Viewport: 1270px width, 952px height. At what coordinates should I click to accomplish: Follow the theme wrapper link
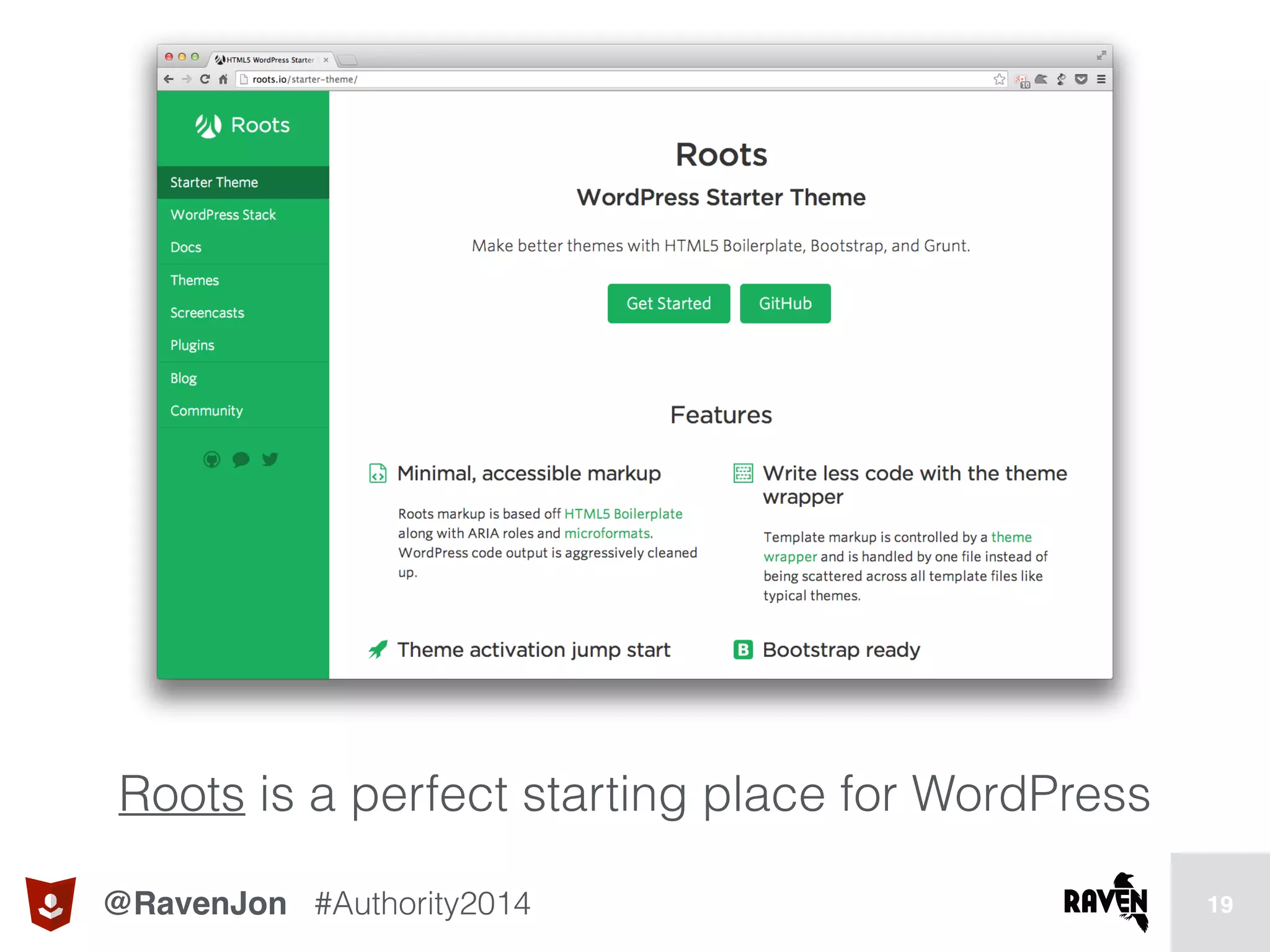coord(898,547)
